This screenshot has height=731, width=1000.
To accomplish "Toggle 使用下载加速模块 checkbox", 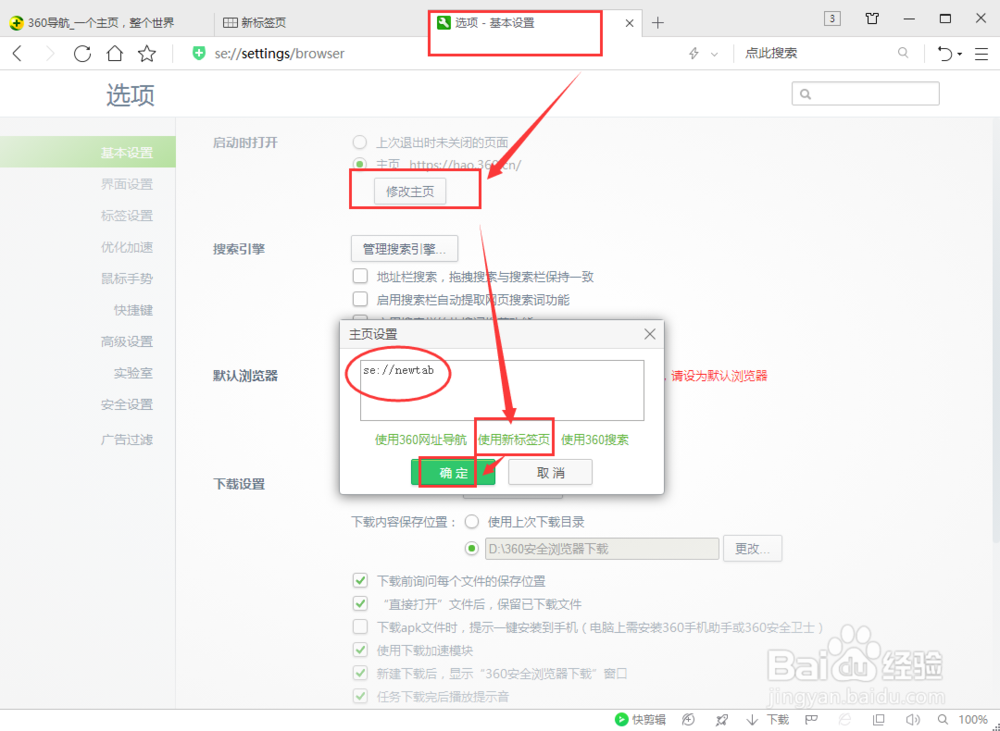I will 360,650.
